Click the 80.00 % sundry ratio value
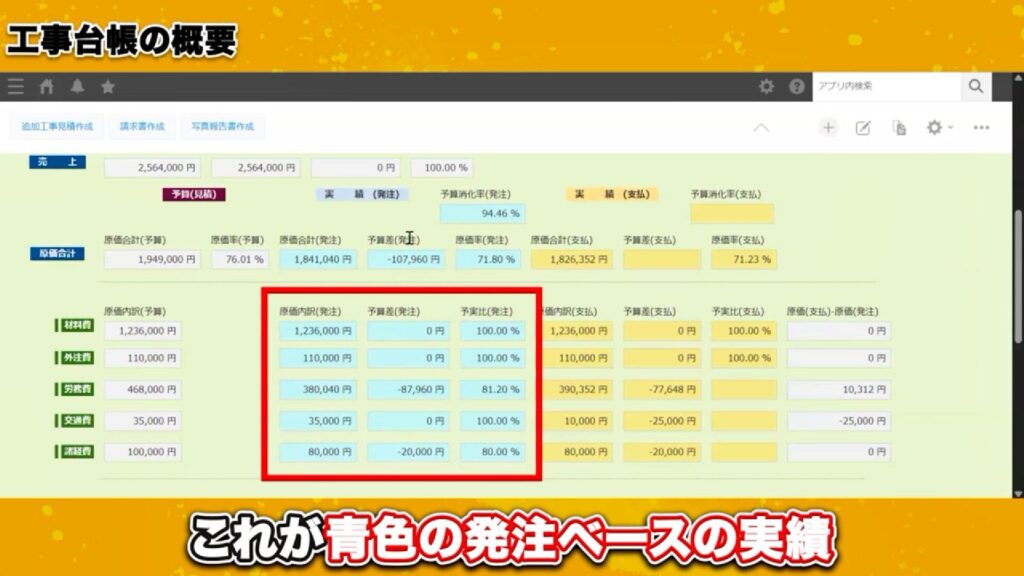Screen dimensions: 1024x576 tap(492, 452)
